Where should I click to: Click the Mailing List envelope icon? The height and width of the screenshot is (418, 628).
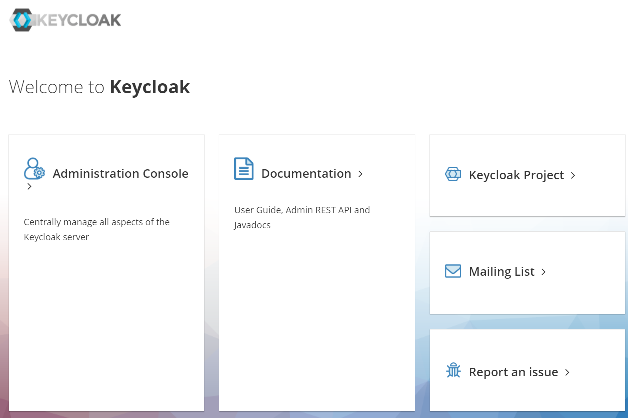(x=453, y=271)
